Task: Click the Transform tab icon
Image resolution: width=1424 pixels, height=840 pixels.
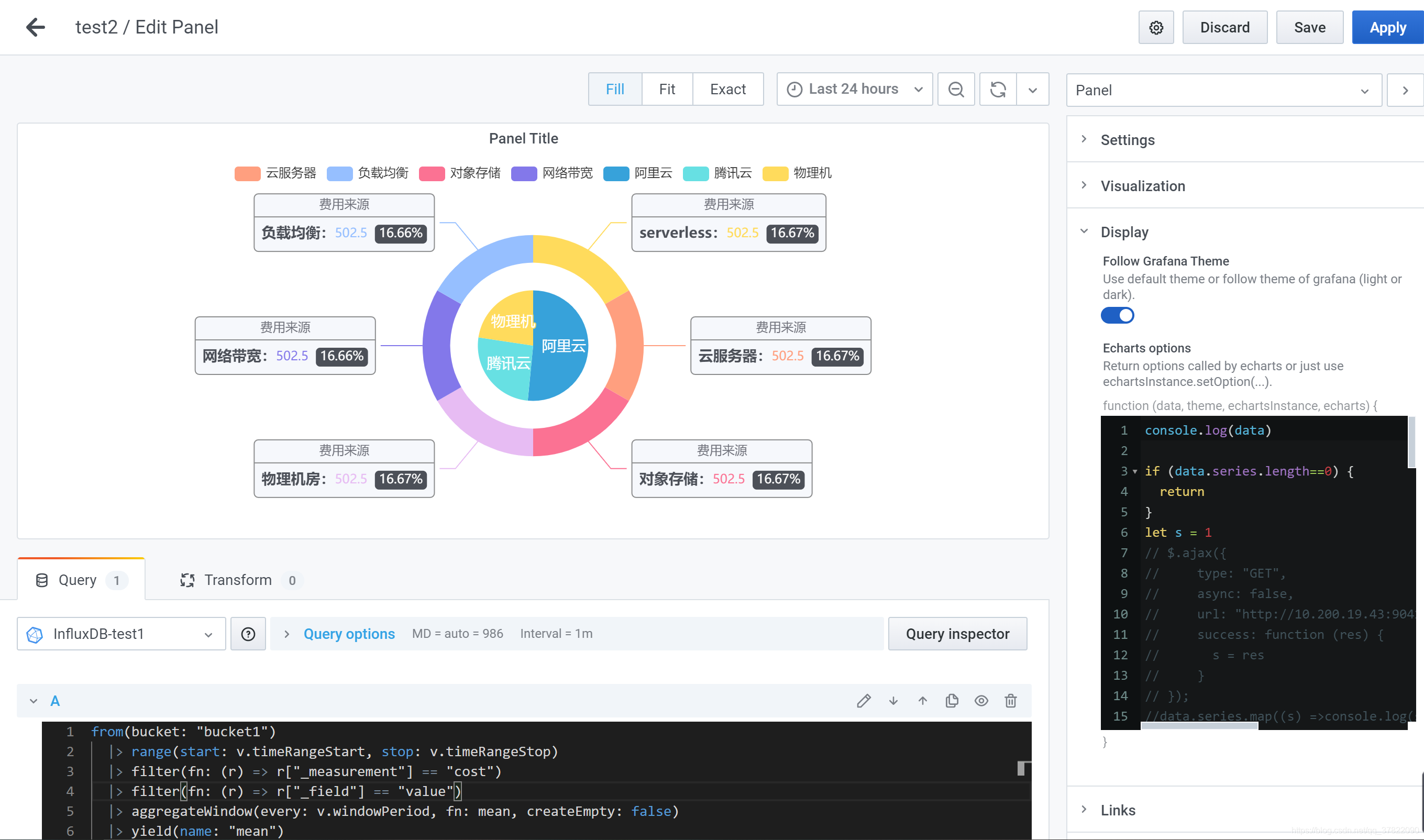Action: [187, 580]
